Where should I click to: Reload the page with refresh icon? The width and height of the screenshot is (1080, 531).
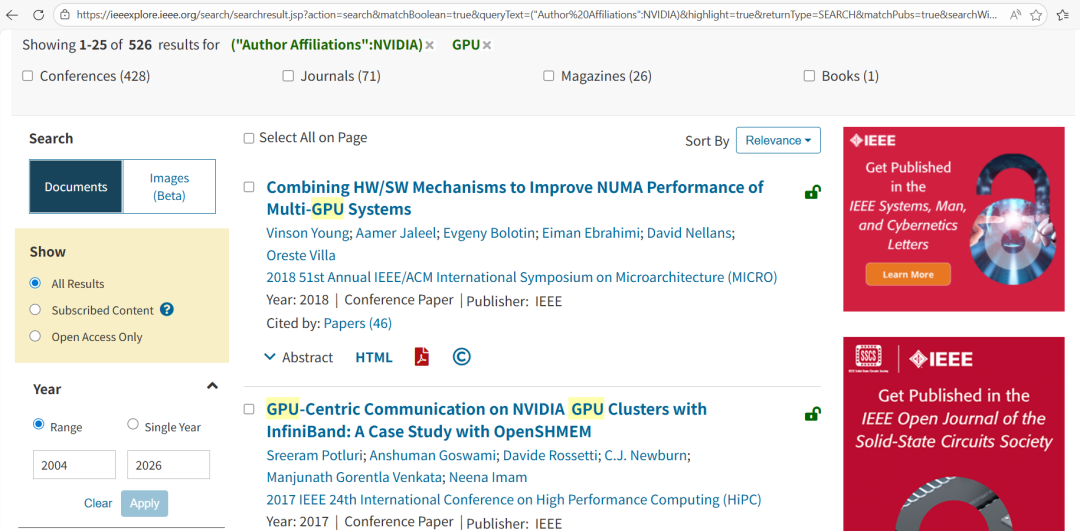click(39, 14)
